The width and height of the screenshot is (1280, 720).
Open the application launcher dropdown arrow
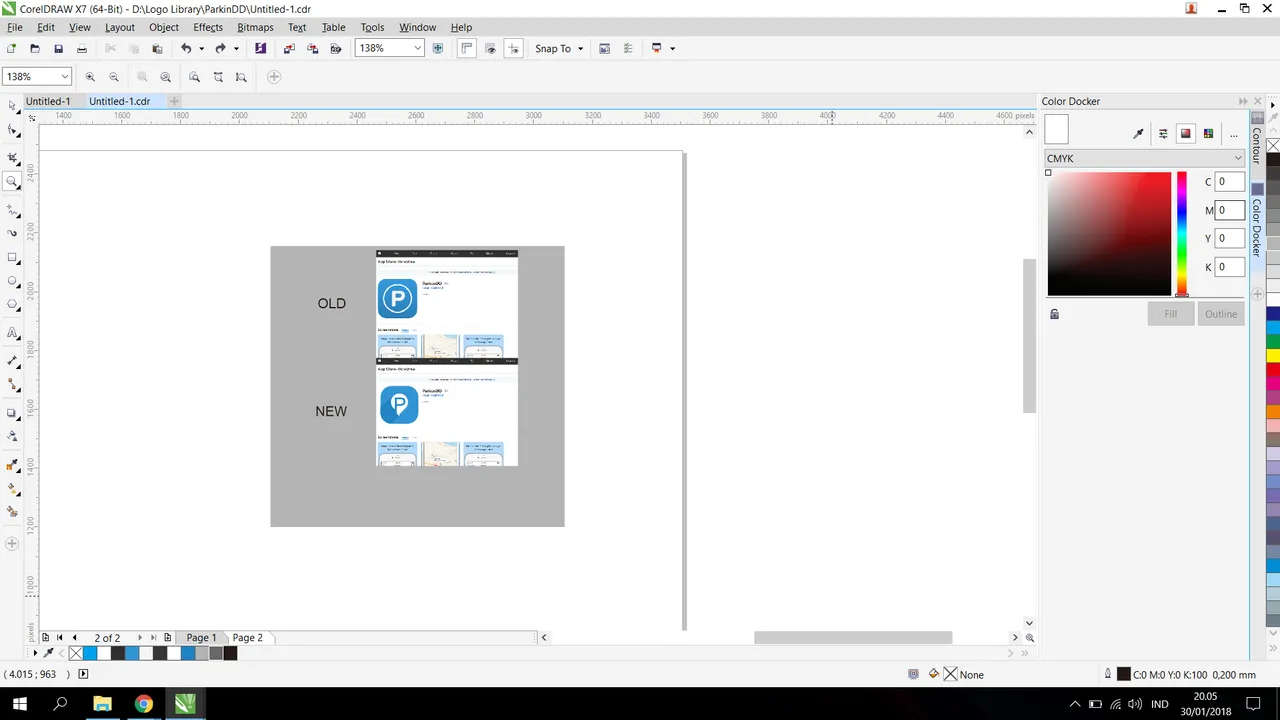click(x=673, y=48)
